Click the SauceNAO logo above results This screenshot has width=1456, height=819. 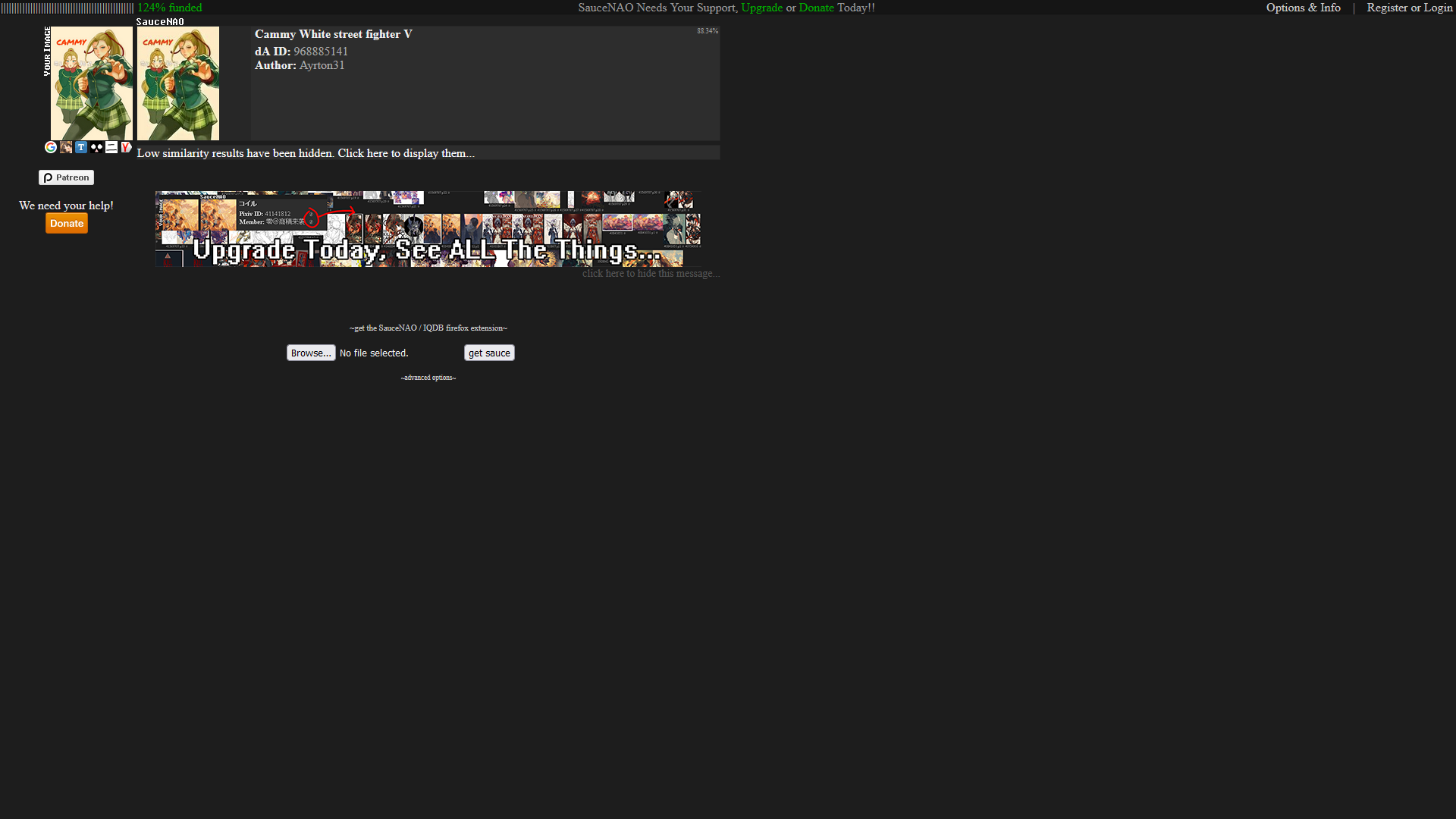point(160,22)
